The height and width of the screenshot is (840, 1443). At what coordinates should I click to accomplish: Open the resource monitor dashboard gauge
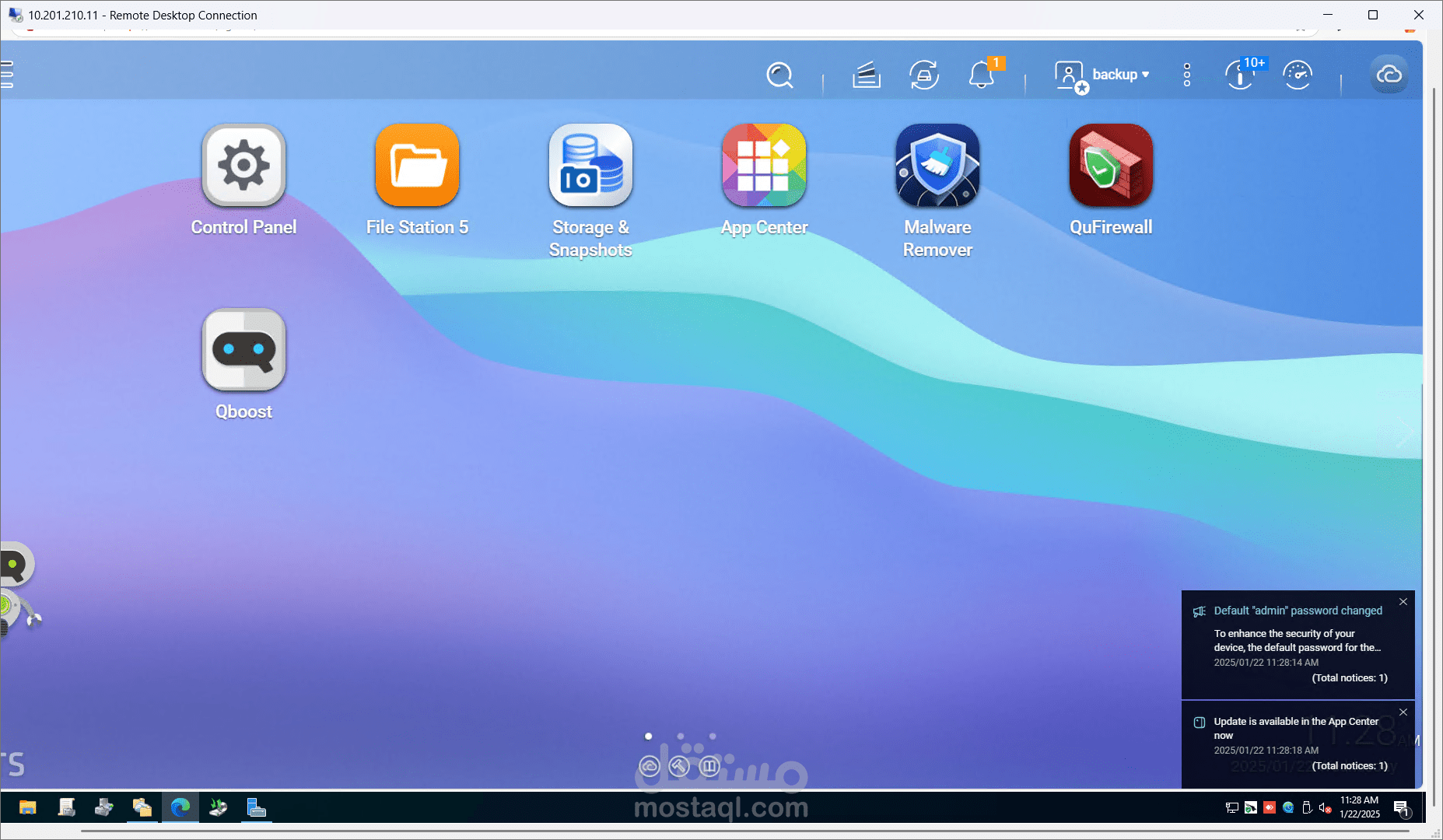pyautogui.click(x=1298, y=75)
